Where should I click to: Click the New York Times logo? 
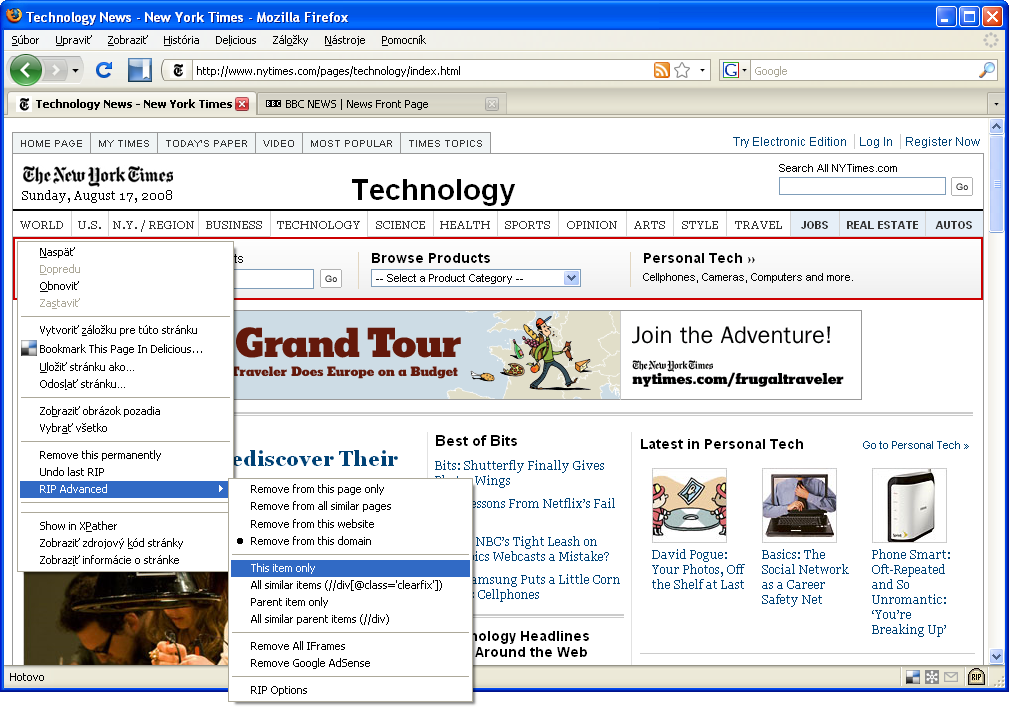(98, 175)
